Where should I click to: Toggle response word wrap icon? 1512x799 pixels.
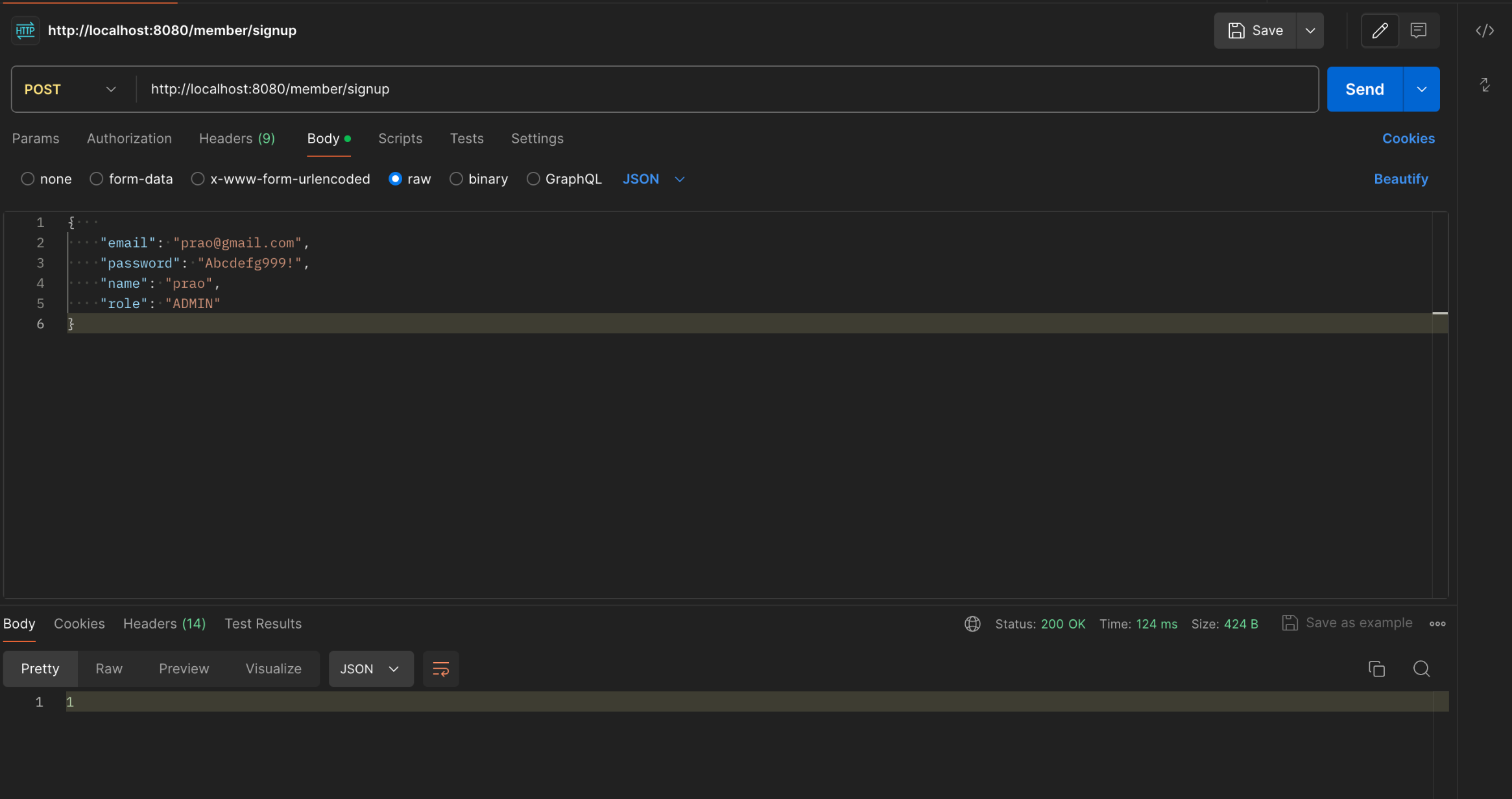point(440,669)
